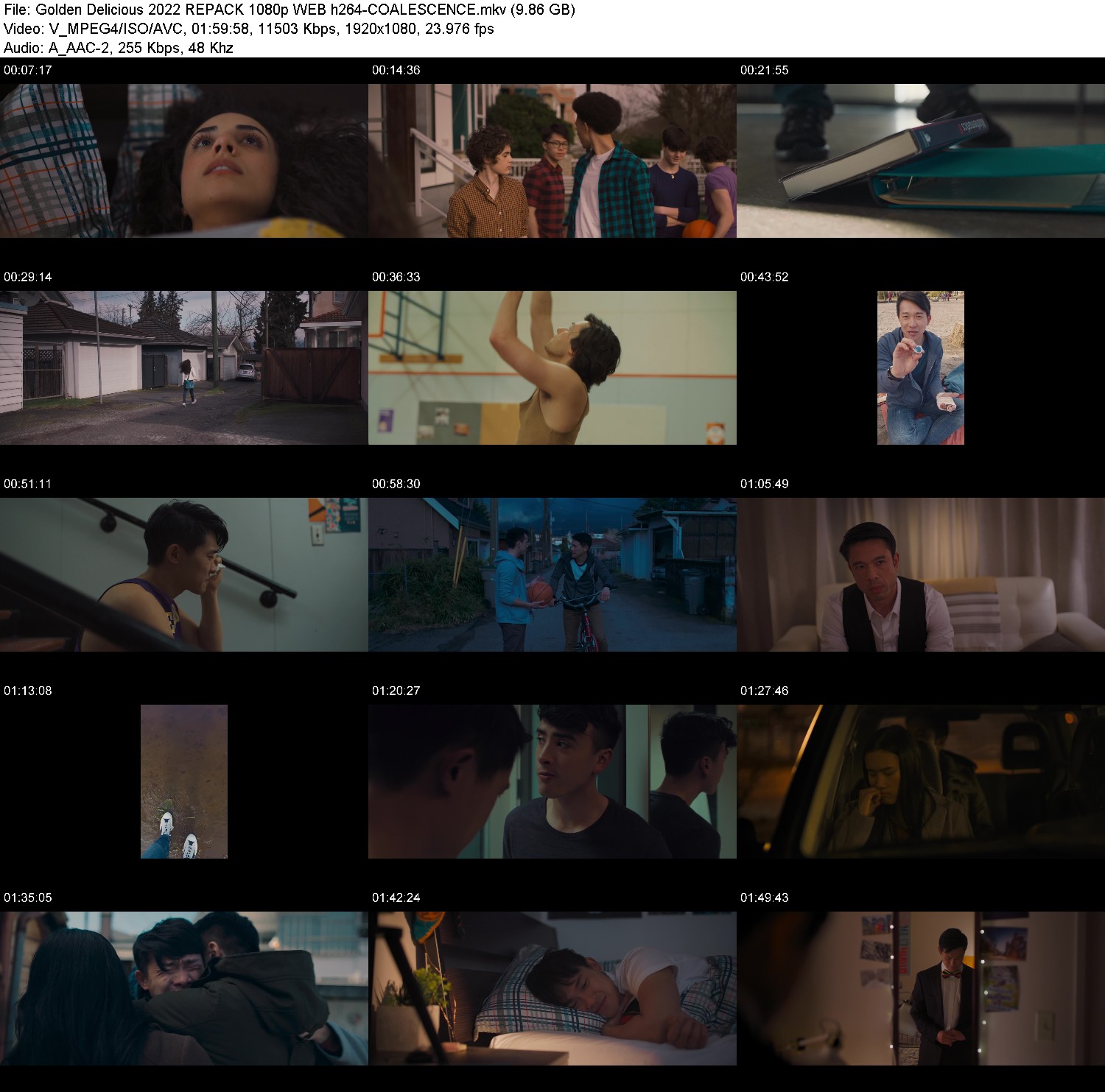
Task: Click the 00:36:33 timestamp label
Action: coord(396,277)
